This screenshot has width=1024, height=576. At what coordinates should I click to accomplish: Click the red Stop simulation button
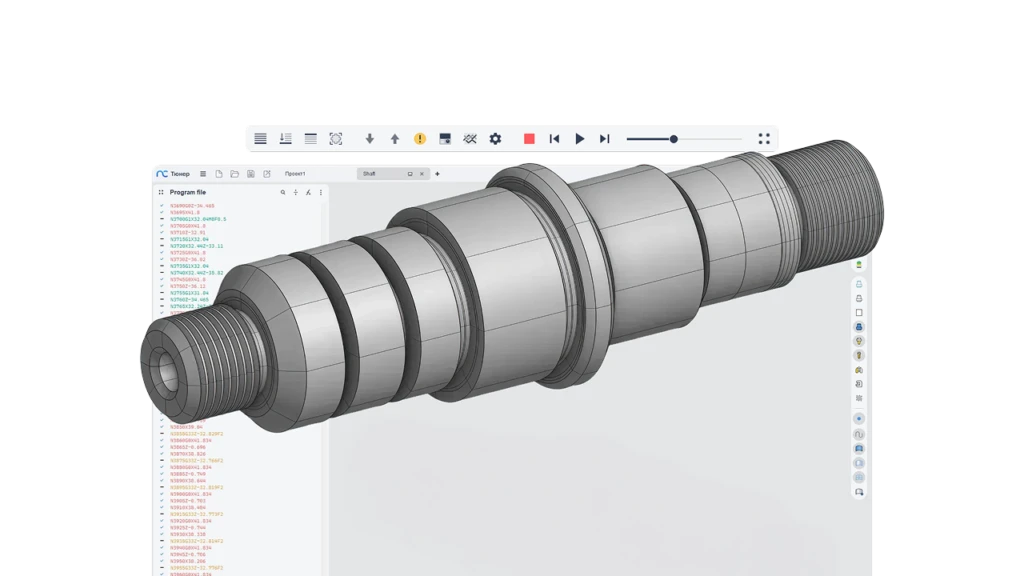[x=529, y=139]
